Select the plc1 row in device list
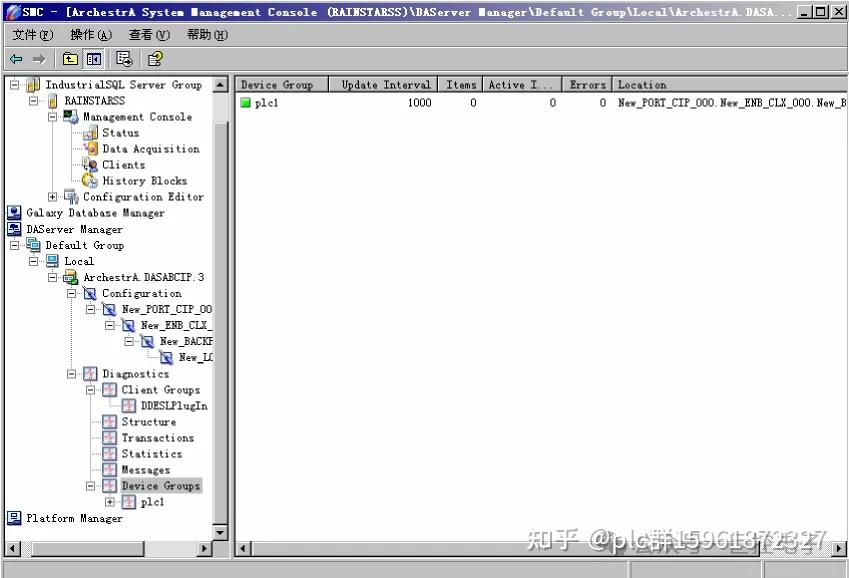Image resolution: width=849 pixels, height=578 pixels. point(541,103)
